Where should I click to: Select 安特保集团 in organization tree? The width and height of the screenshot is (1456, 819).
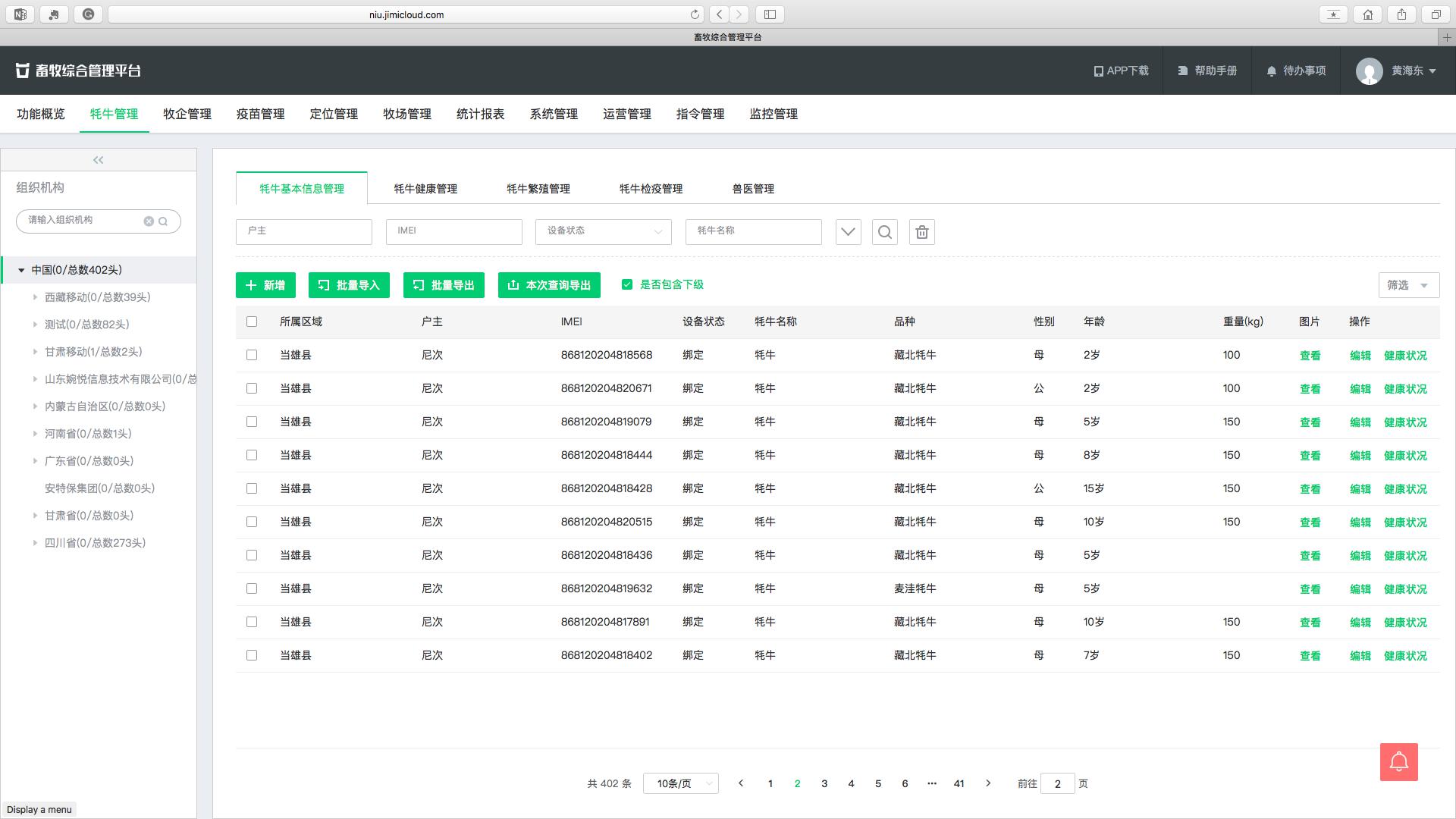tap(99, 488)
